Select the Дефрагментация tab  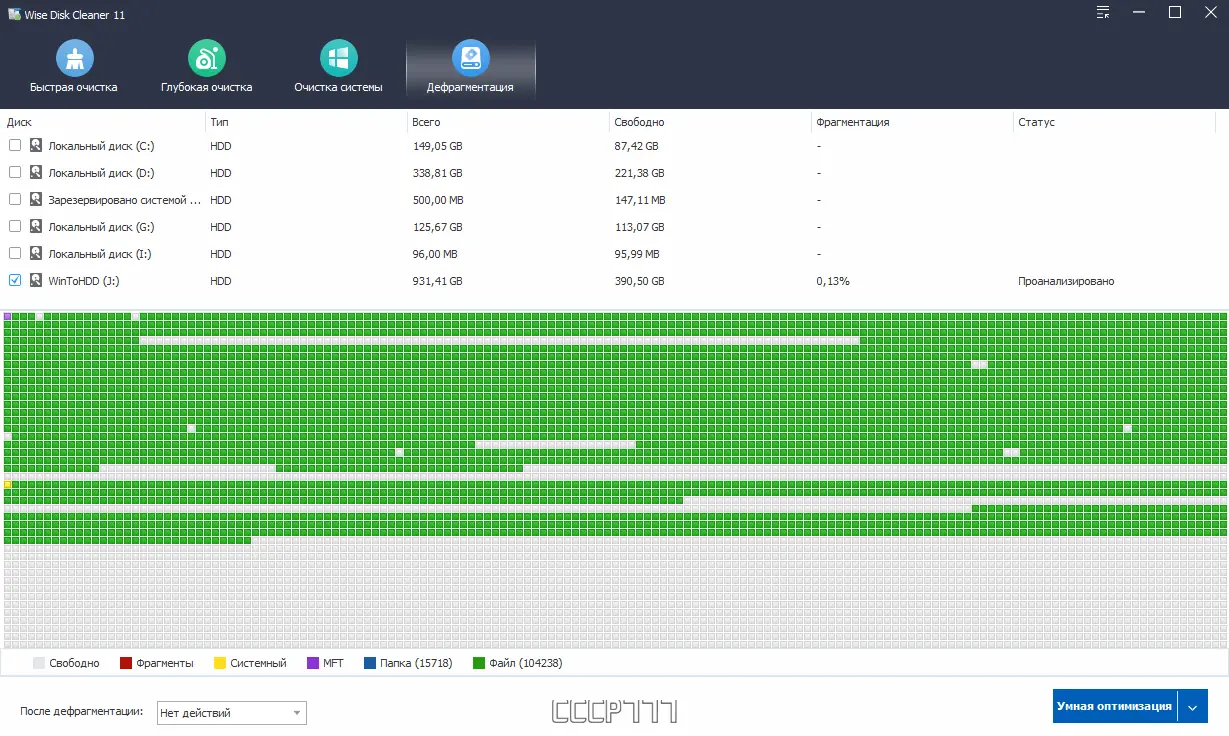pyautogui.click(x=470, y=68)
